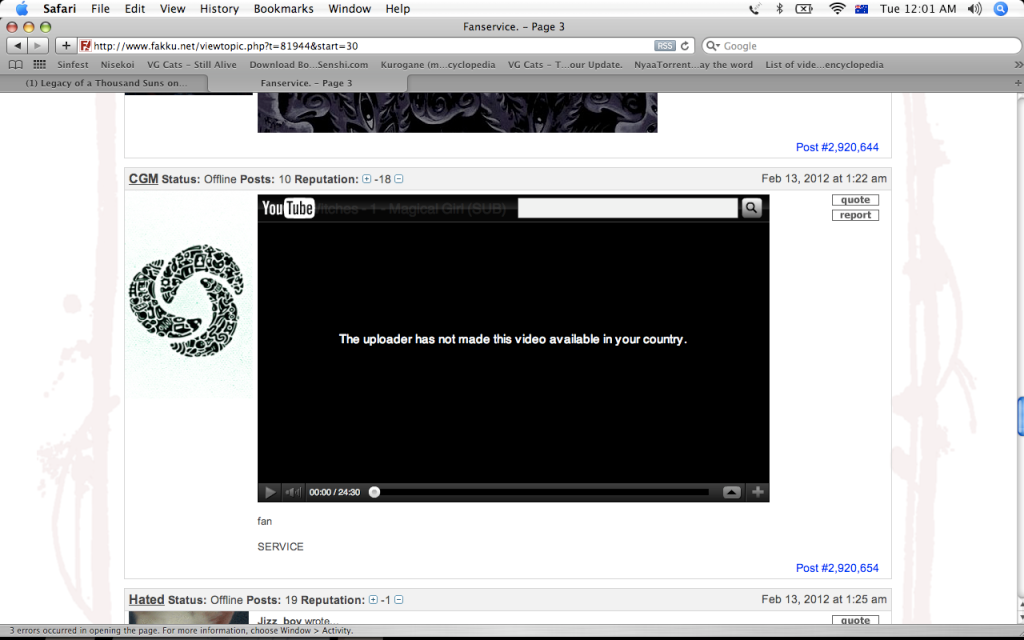The width and height of the screenshot is (1024, 640).
Task: Open the Bookmarks menu
Action: point(283,9)
